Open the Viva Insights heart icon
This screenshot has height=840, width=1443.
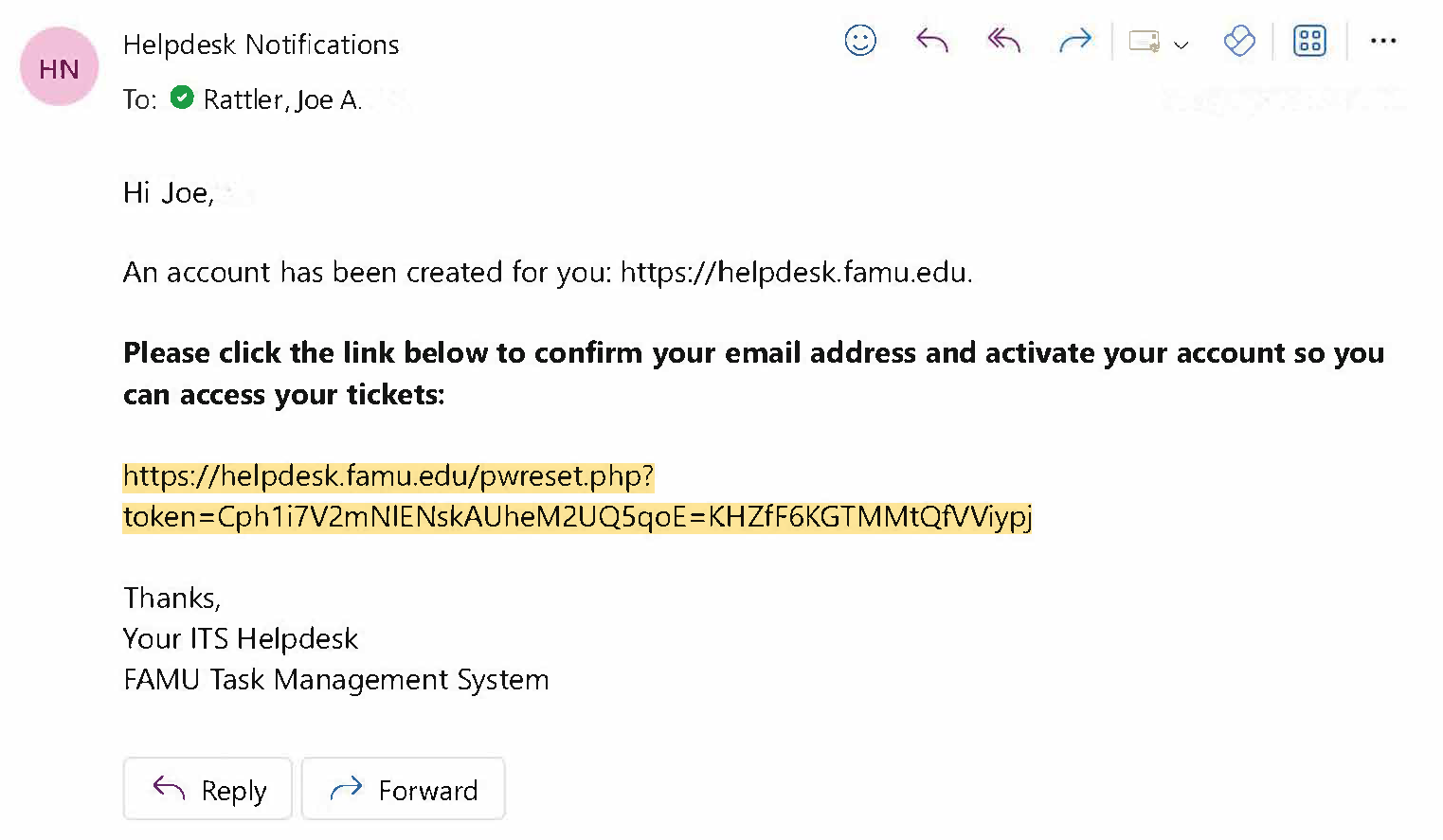coord(1239,41)
